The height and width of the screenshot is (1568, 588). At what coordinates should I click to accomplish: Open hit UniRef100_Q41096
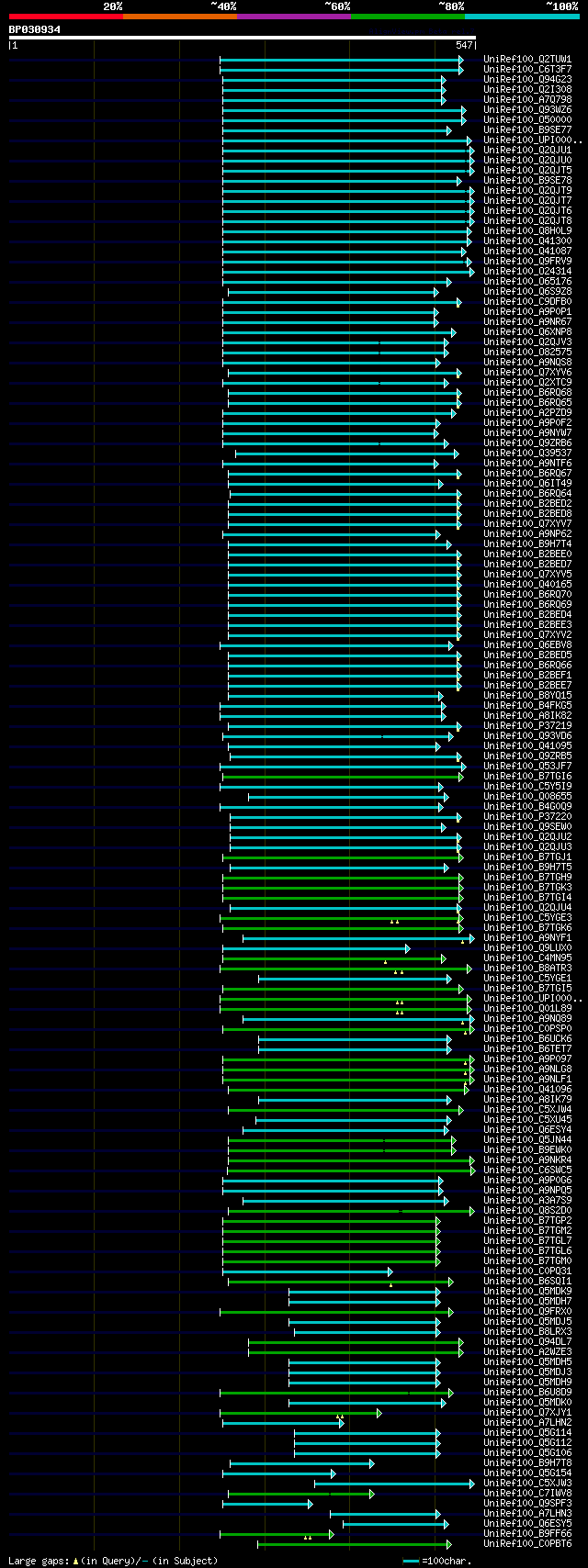pos(527,1090)
